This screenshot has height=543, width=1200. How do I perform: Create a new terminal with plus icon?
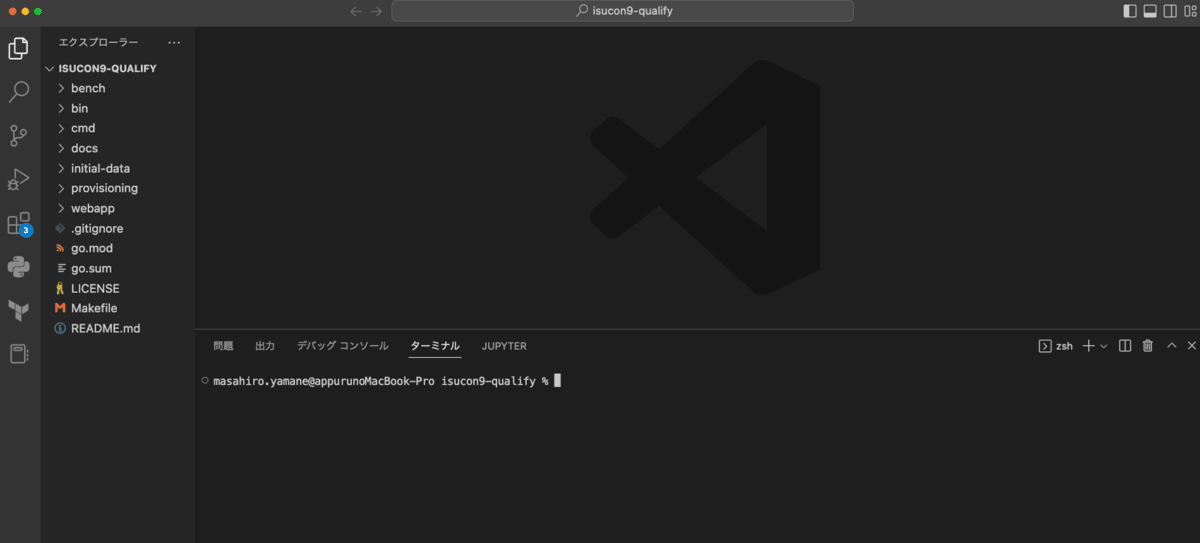pos(1089,346)
